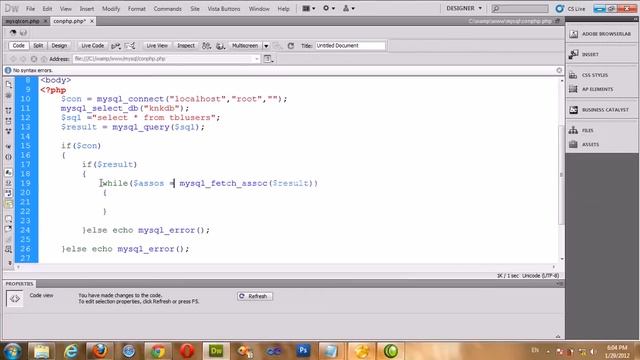Open the DESIGNER workspace switcher

click(464, 8)
